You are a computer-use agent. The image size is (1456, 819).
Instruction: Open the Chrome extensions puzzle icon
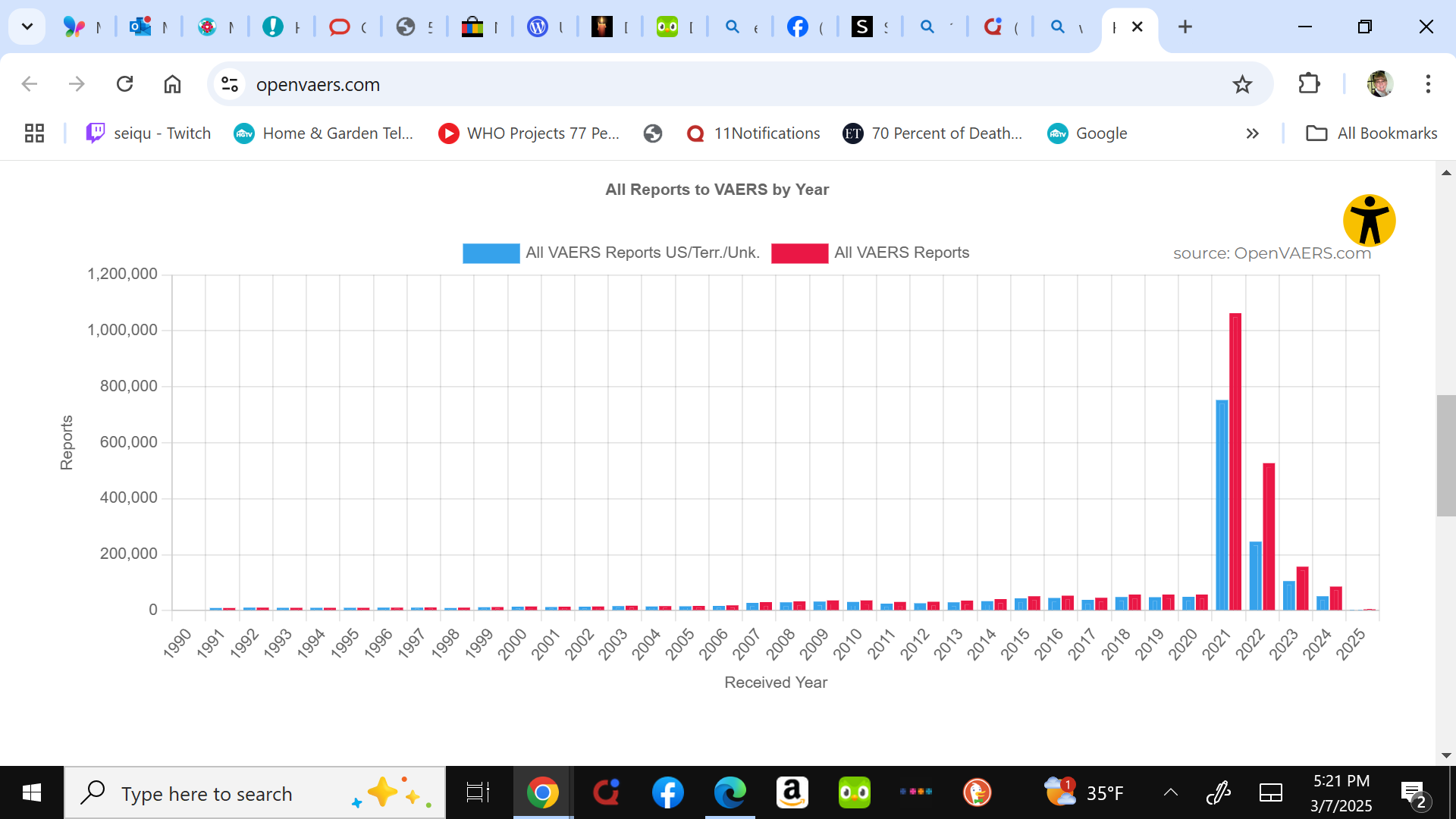tap(1309, 84)
